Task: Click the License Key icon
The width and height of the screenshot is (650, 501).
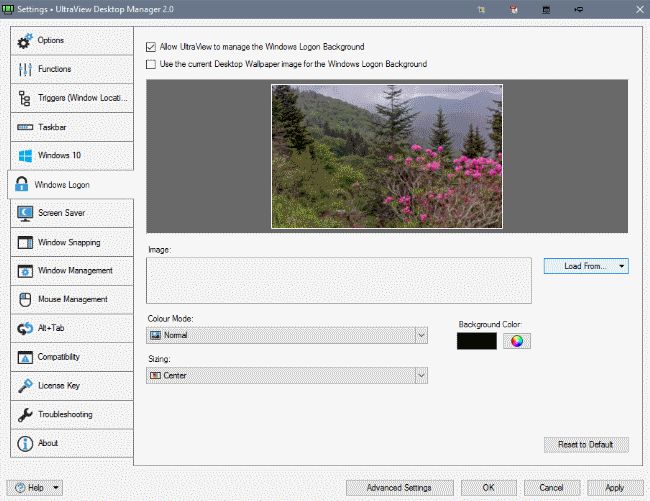Action: click(26, 386)
